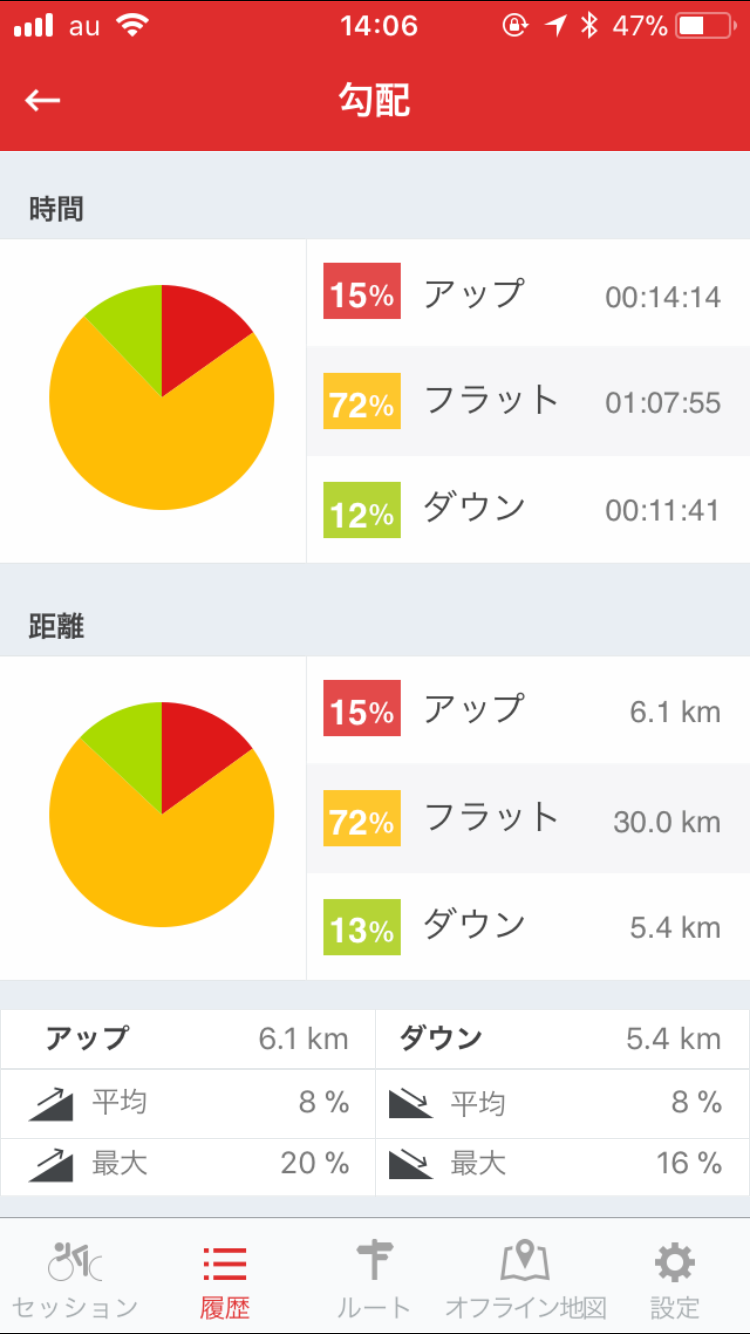Tap the フラット 01:07:55 time row
Image resolution: width=750 pixels, height=1334 pixels.
point(528,401)
